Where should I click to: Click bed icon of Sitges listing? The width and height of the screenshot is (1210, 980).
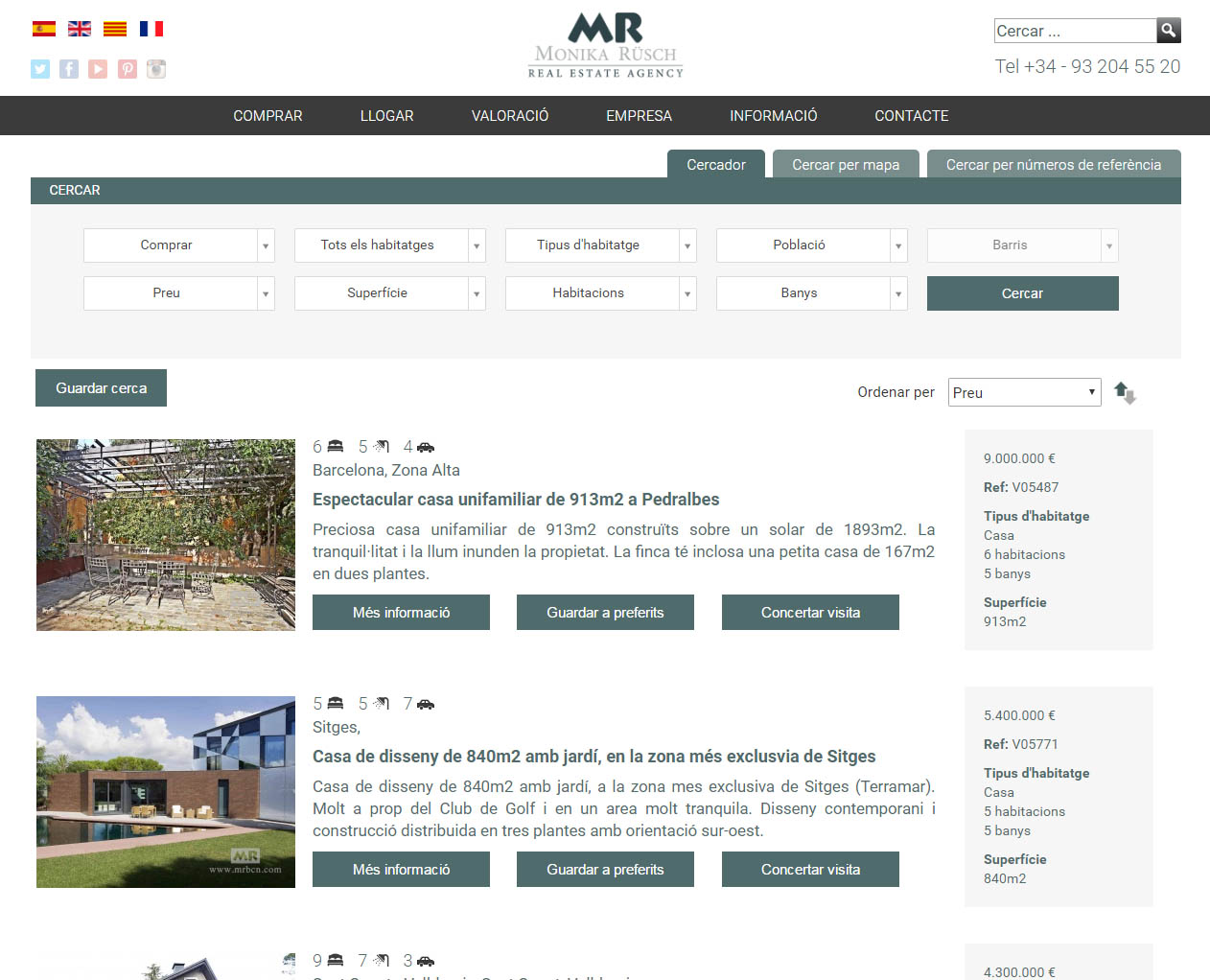pos(335,704)
